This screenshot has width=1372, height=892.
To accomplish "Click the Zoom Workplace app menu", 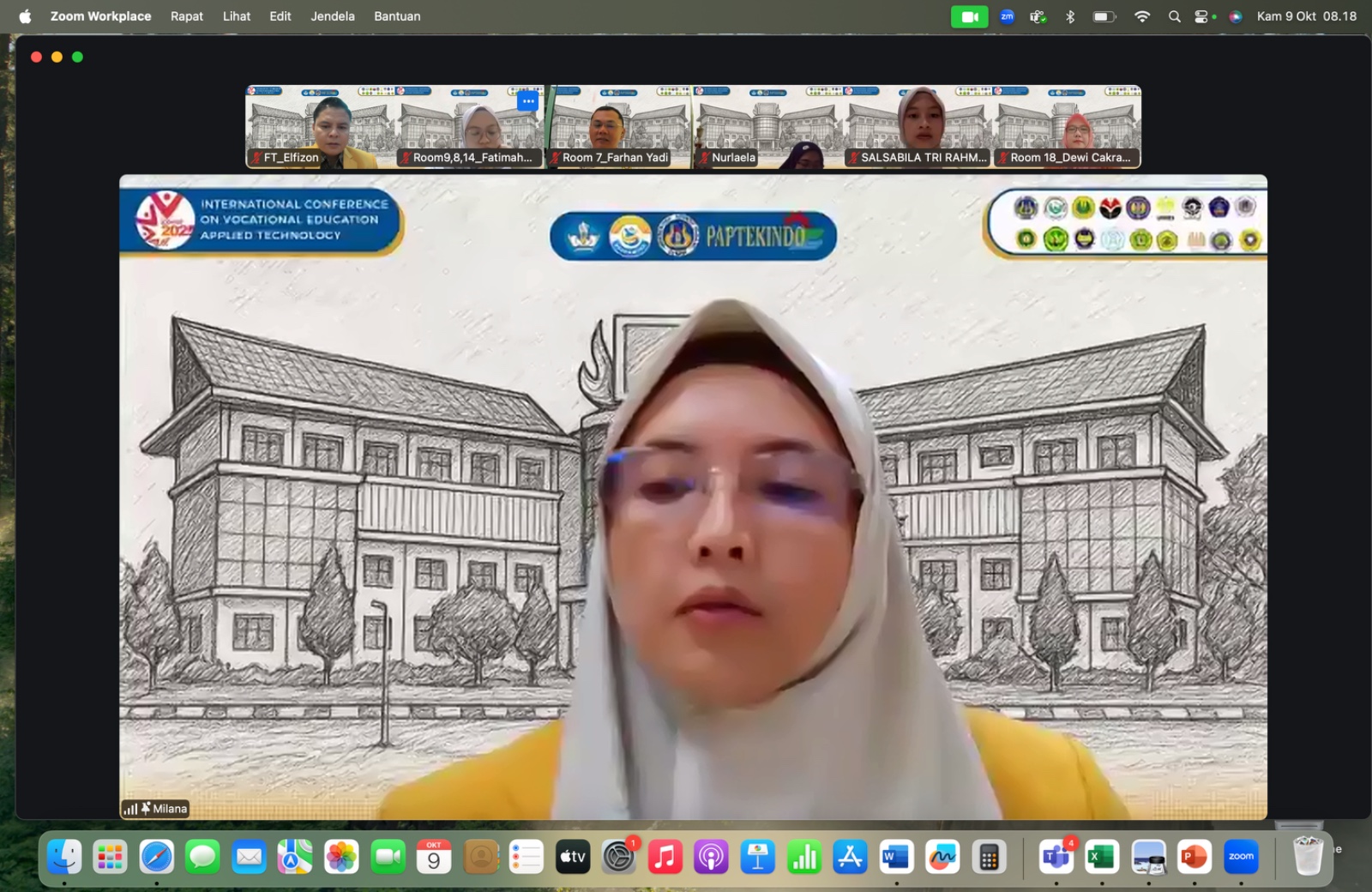I will [100, 16].
